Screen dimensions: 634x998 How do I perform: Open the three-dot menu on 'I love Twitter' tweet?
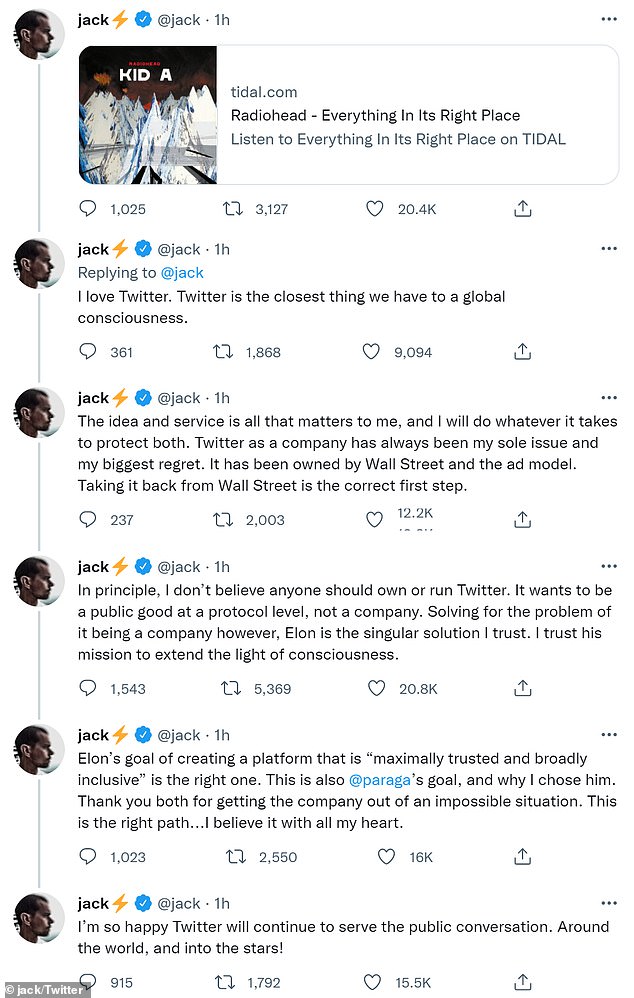click(608, 249)
